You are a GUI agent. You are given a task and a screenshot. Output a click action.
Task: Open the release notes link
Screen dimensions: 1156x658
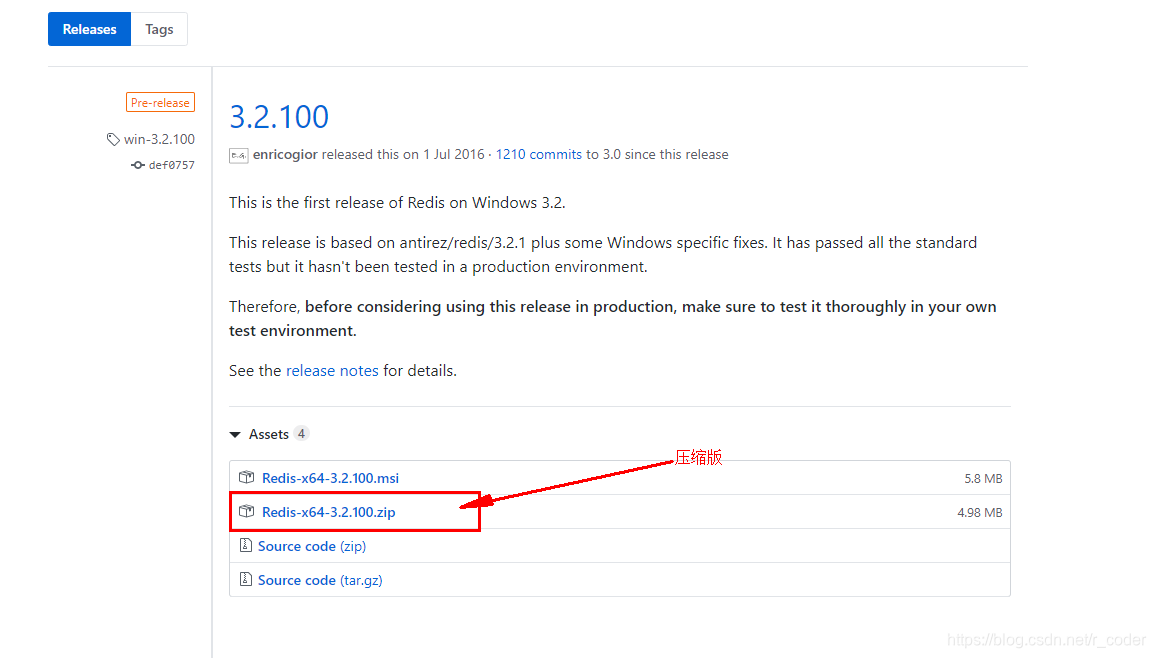click(332, 371)
